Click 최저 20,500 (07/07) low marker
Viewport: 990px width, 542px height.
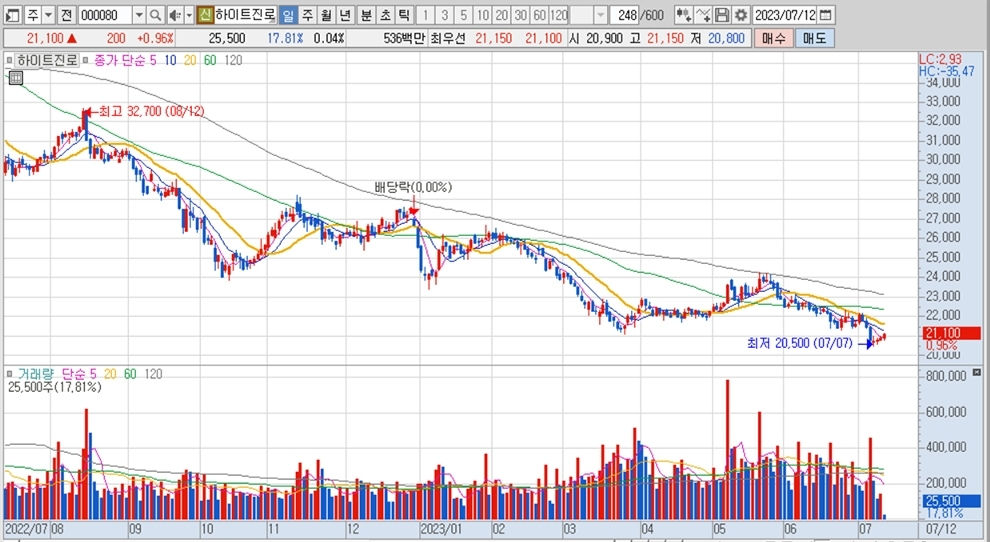(799, 343)
